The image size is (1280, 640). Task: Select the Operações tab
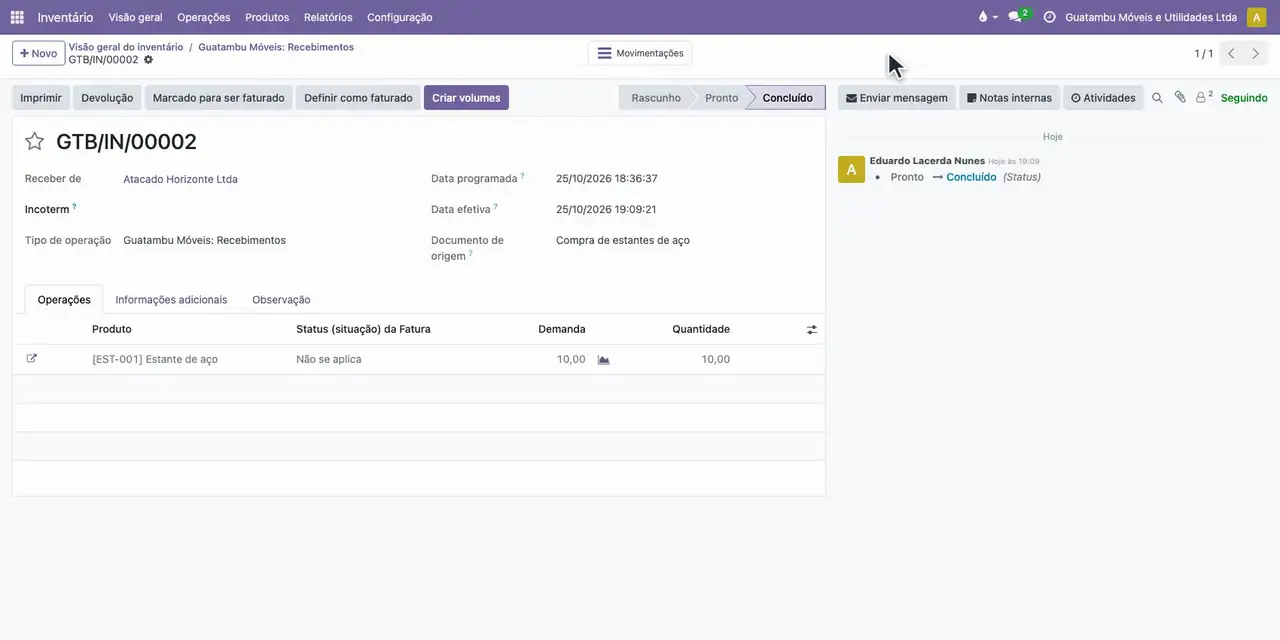point(64,300)
